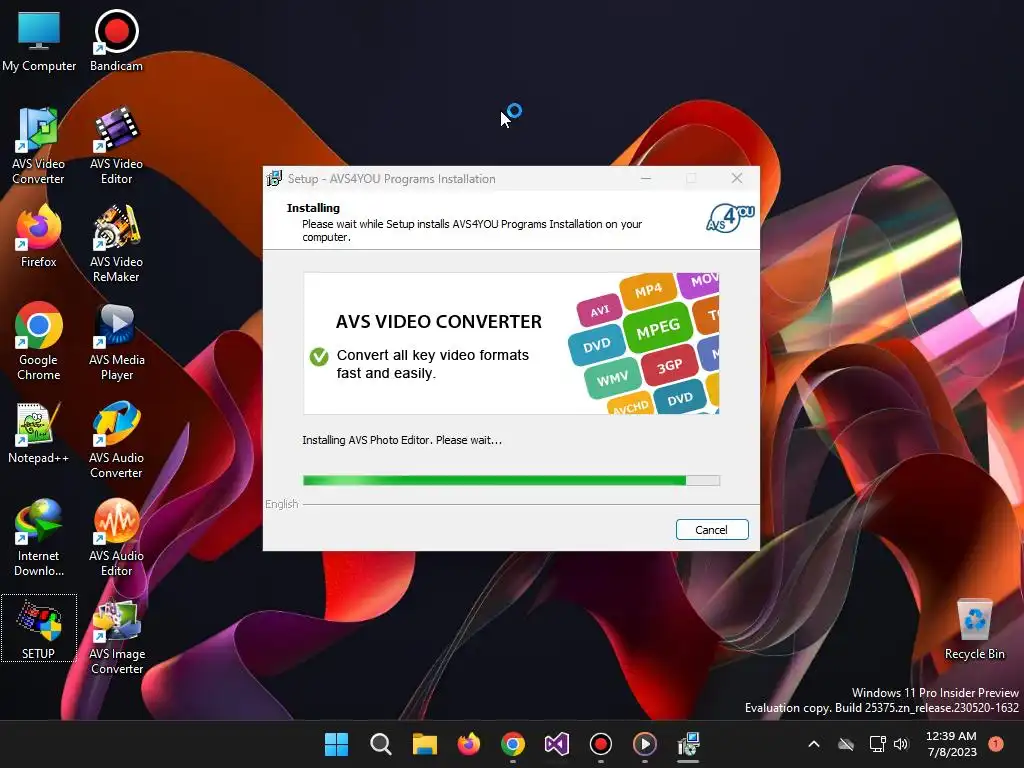
Task: Open the Windows Start menu
Action: pos(336,744)
